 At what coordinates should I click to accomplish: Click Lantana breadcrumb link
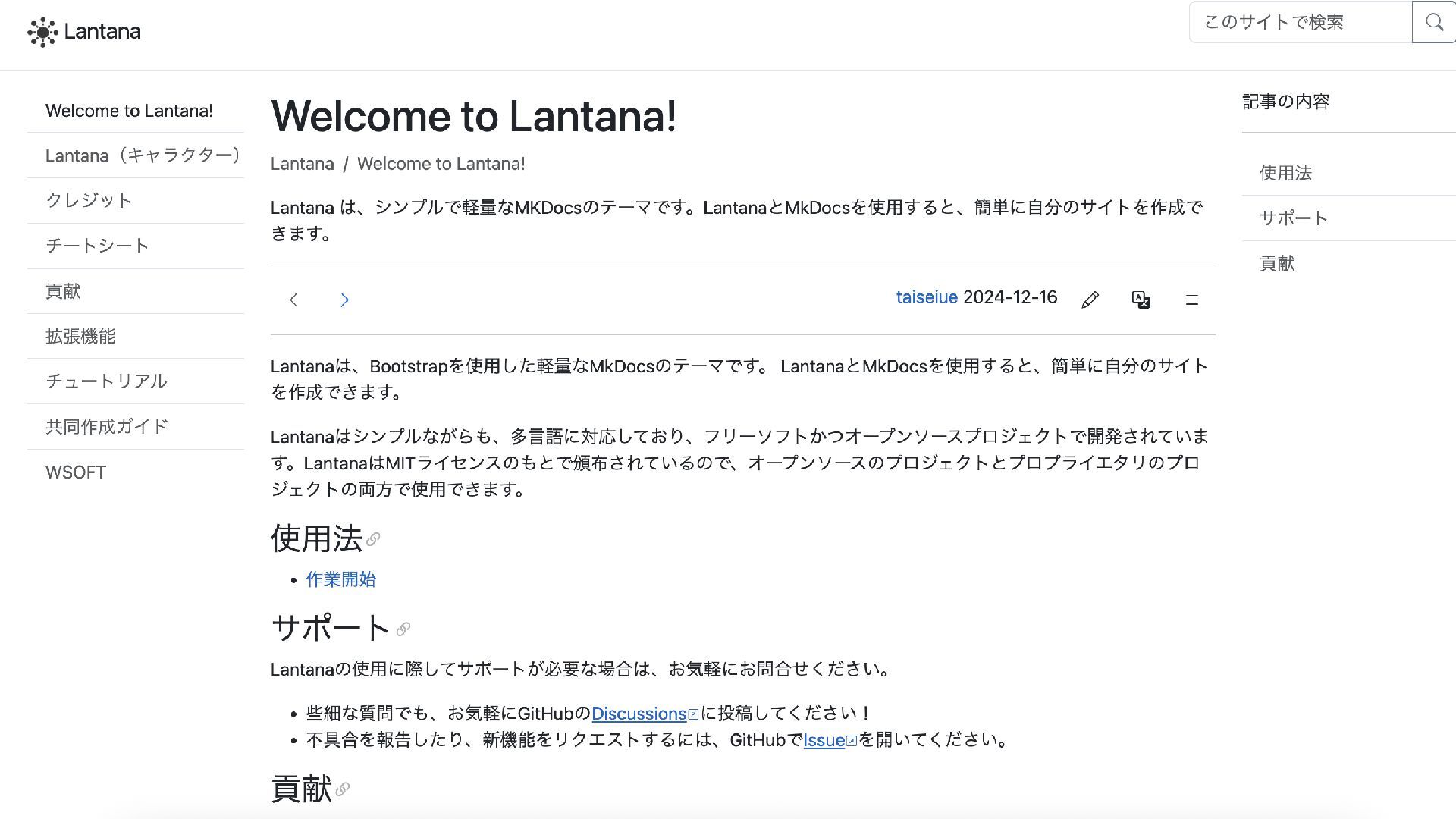[302, 164]
